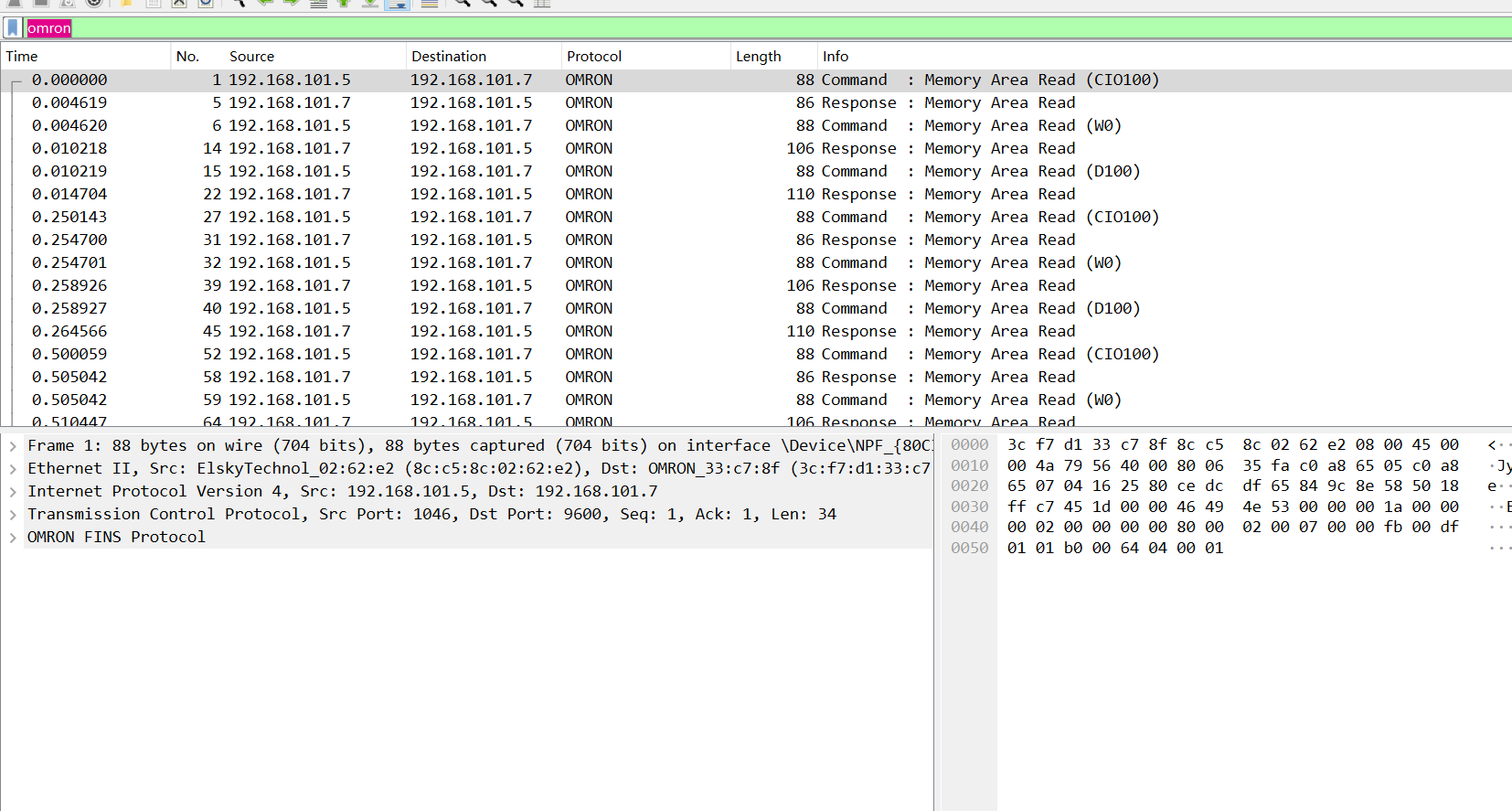Sort by the Source column header
Image resolution: width=1512 pixels, height=811 pixels.
tap(314, 57)
